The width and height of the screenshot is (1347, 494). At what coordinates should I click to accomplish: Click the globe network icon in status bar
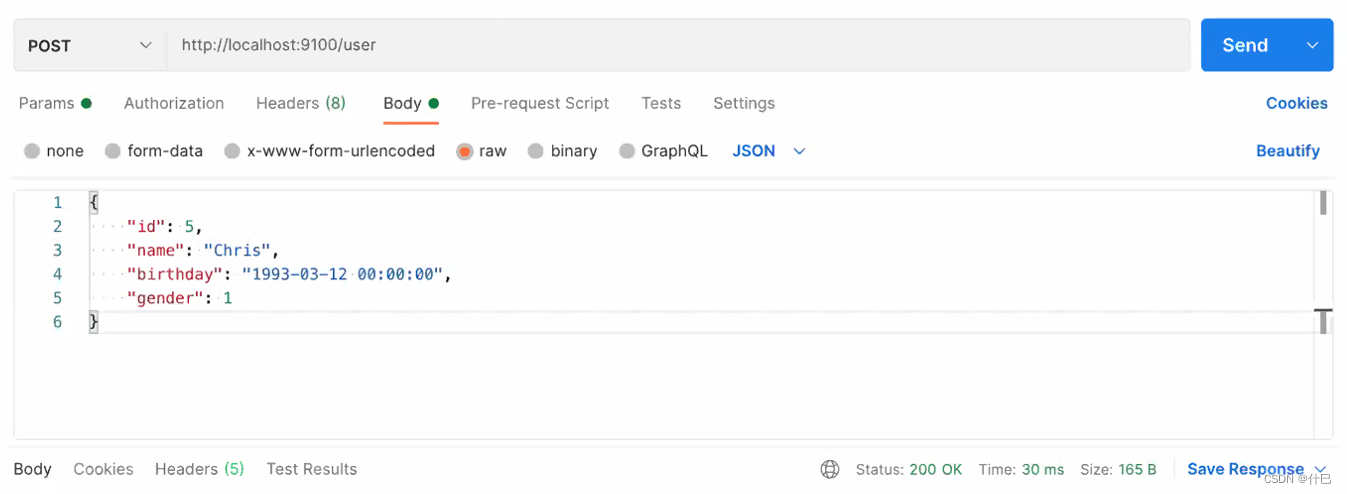pyautogui.click(x=829, y=469)
